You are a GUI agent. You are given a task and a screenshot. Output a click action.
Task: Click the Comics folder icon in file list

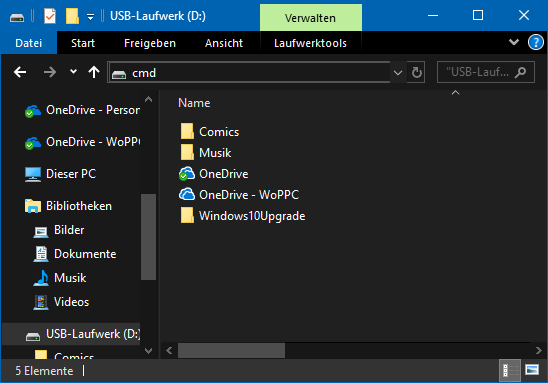[187, 131]
